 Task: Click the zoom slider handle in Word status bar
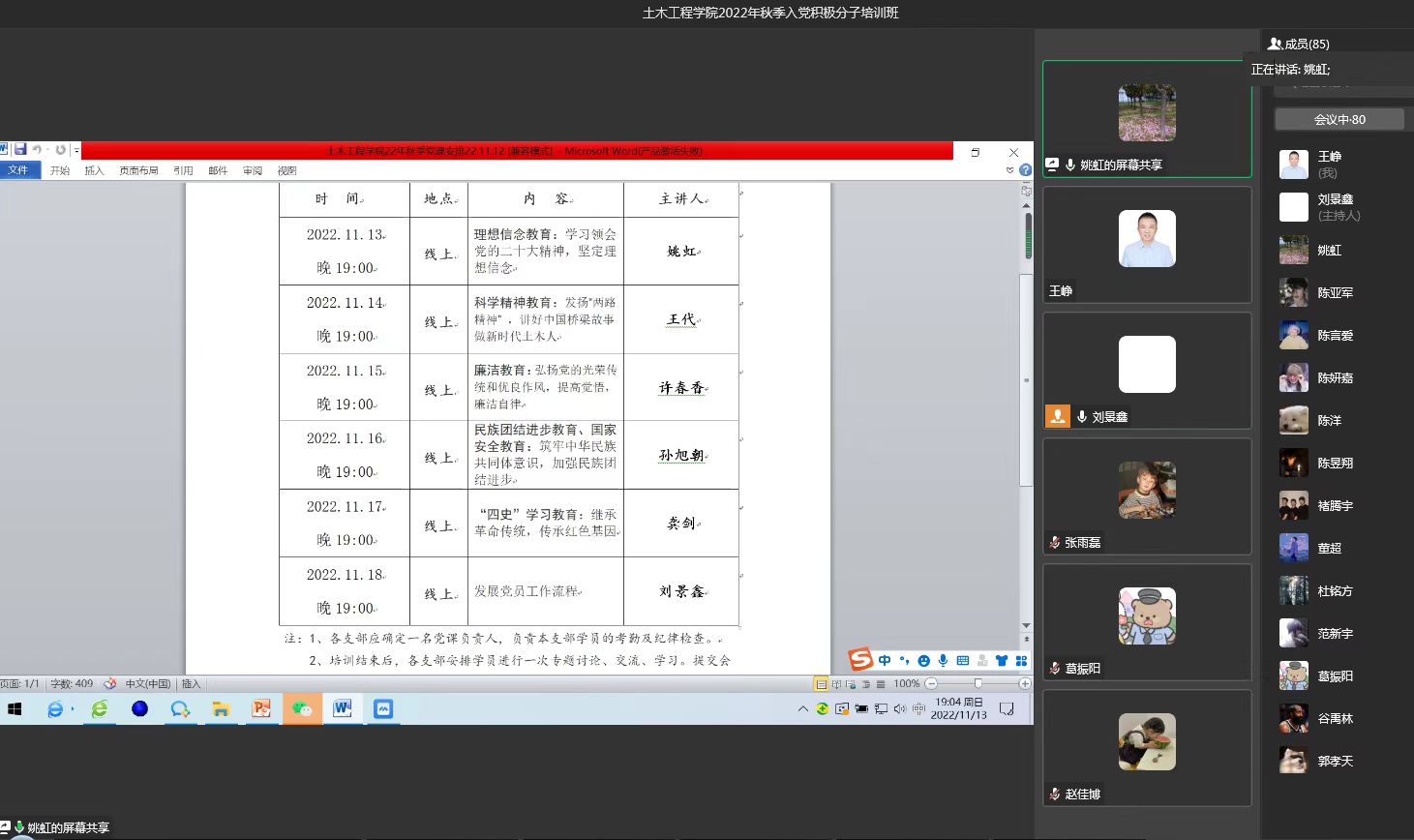click(978, 684)
